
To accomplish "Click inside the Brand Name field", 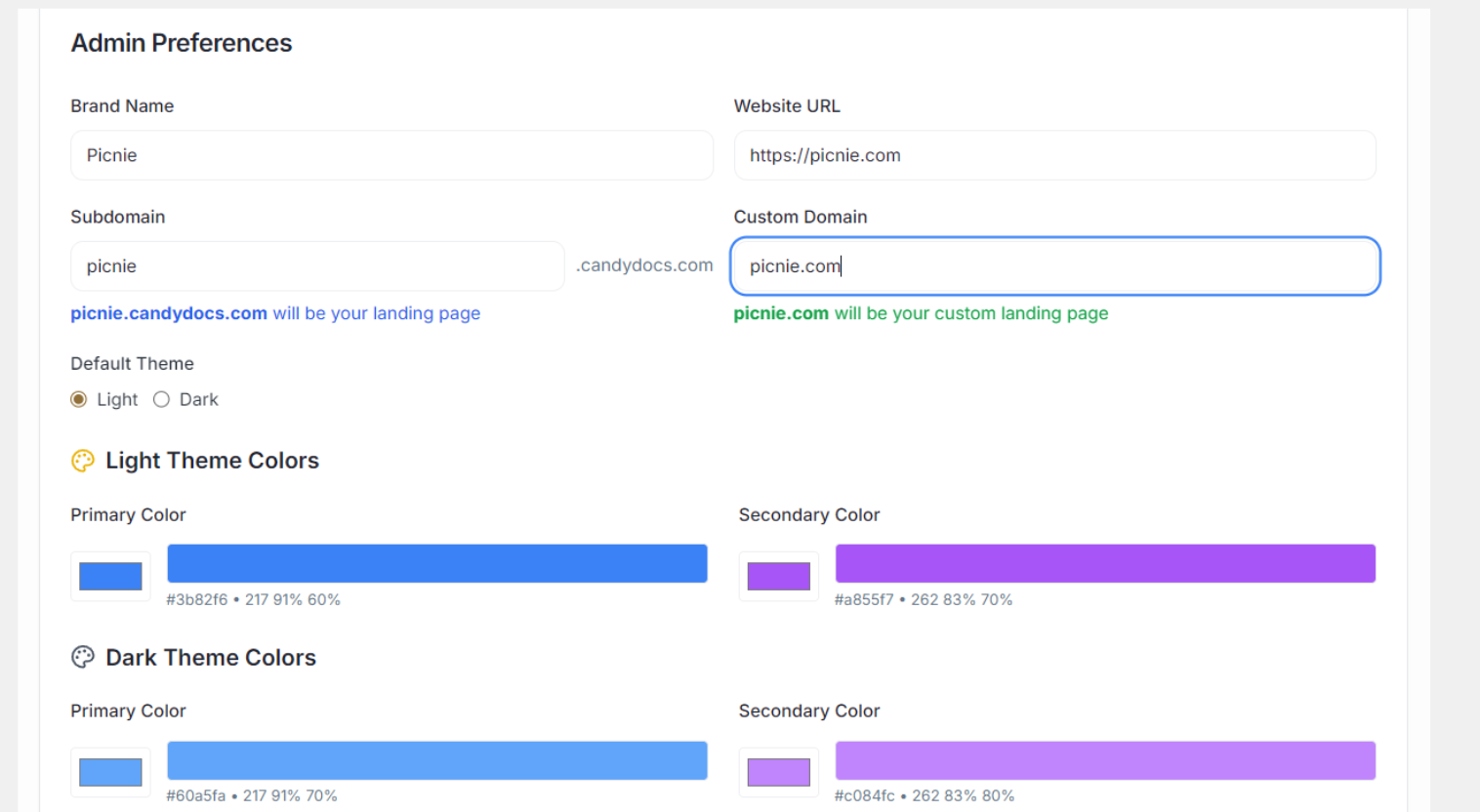I will (x=391, y=155).
